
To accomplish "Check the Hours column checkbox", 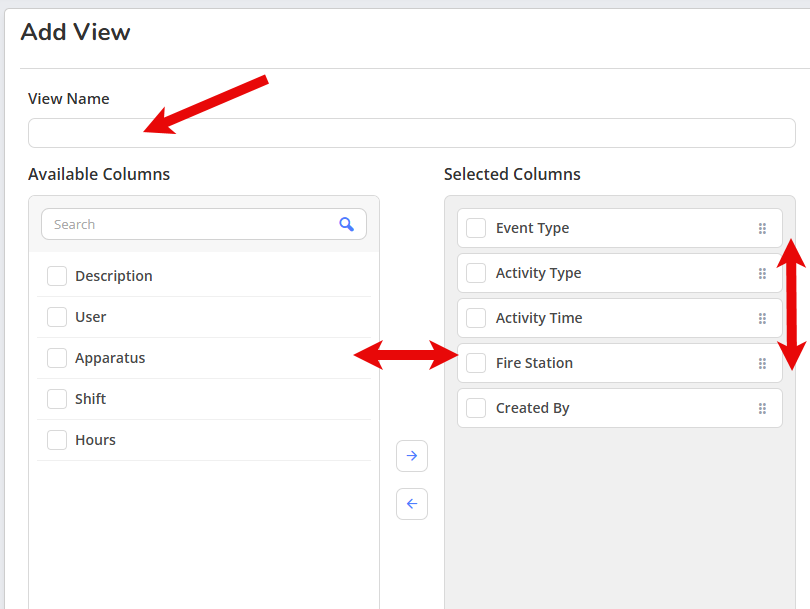I will [57, 440].
